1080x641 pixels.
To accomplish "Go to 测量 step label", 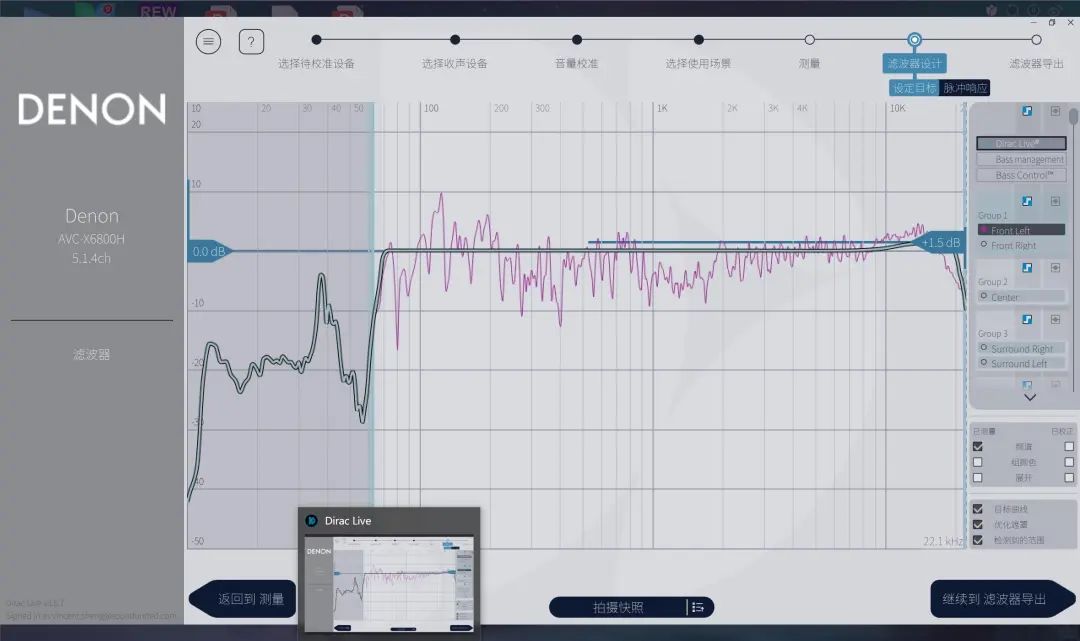I will click(x=809, y=63).
